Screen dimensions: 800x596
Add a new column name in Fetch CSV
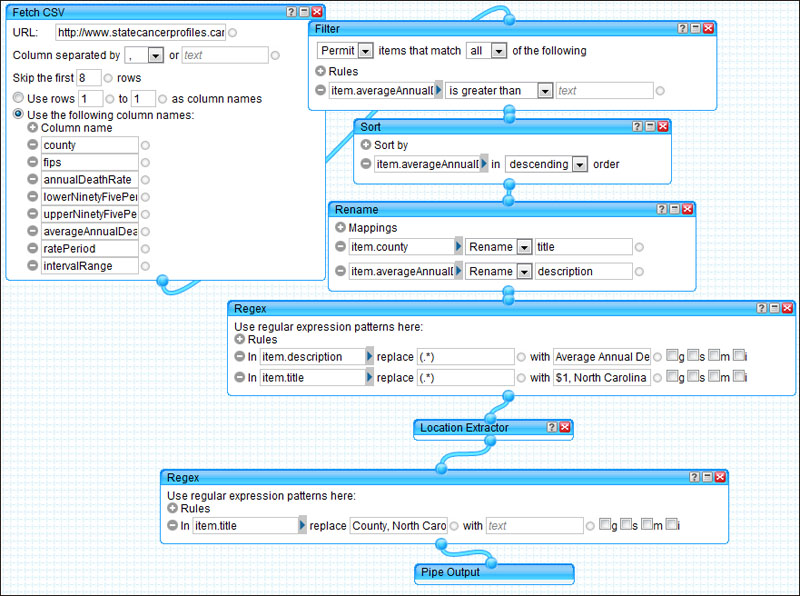(x=33, y=128)
